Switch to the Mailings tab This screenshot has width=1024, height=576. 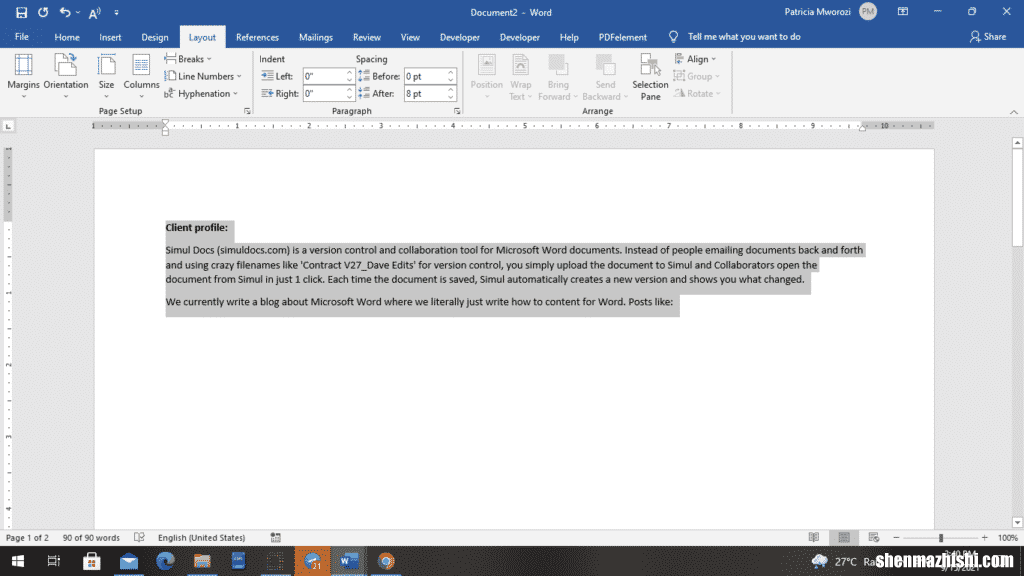[316, 37]
